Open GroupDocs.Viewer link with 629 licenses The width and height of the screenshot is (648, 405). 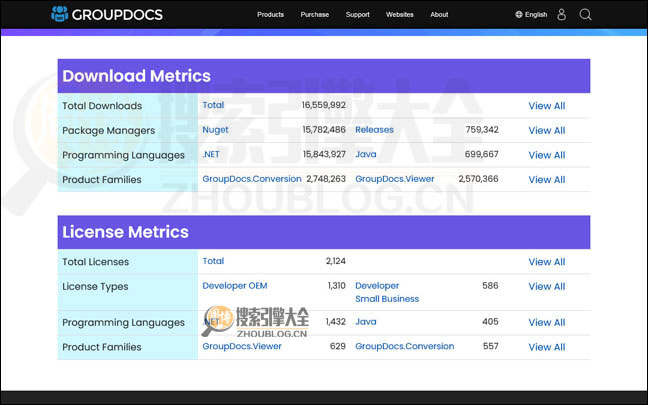[x=242, y=346]
